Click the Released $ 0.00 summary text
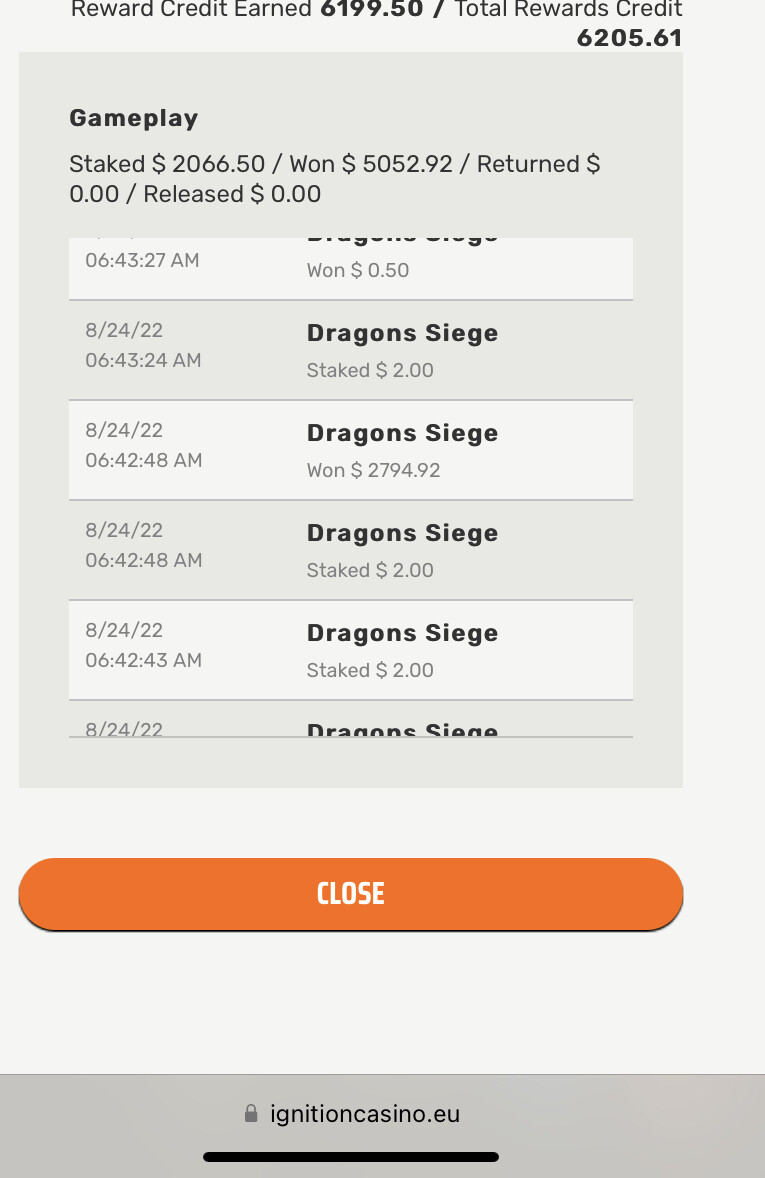 [232, 194]
